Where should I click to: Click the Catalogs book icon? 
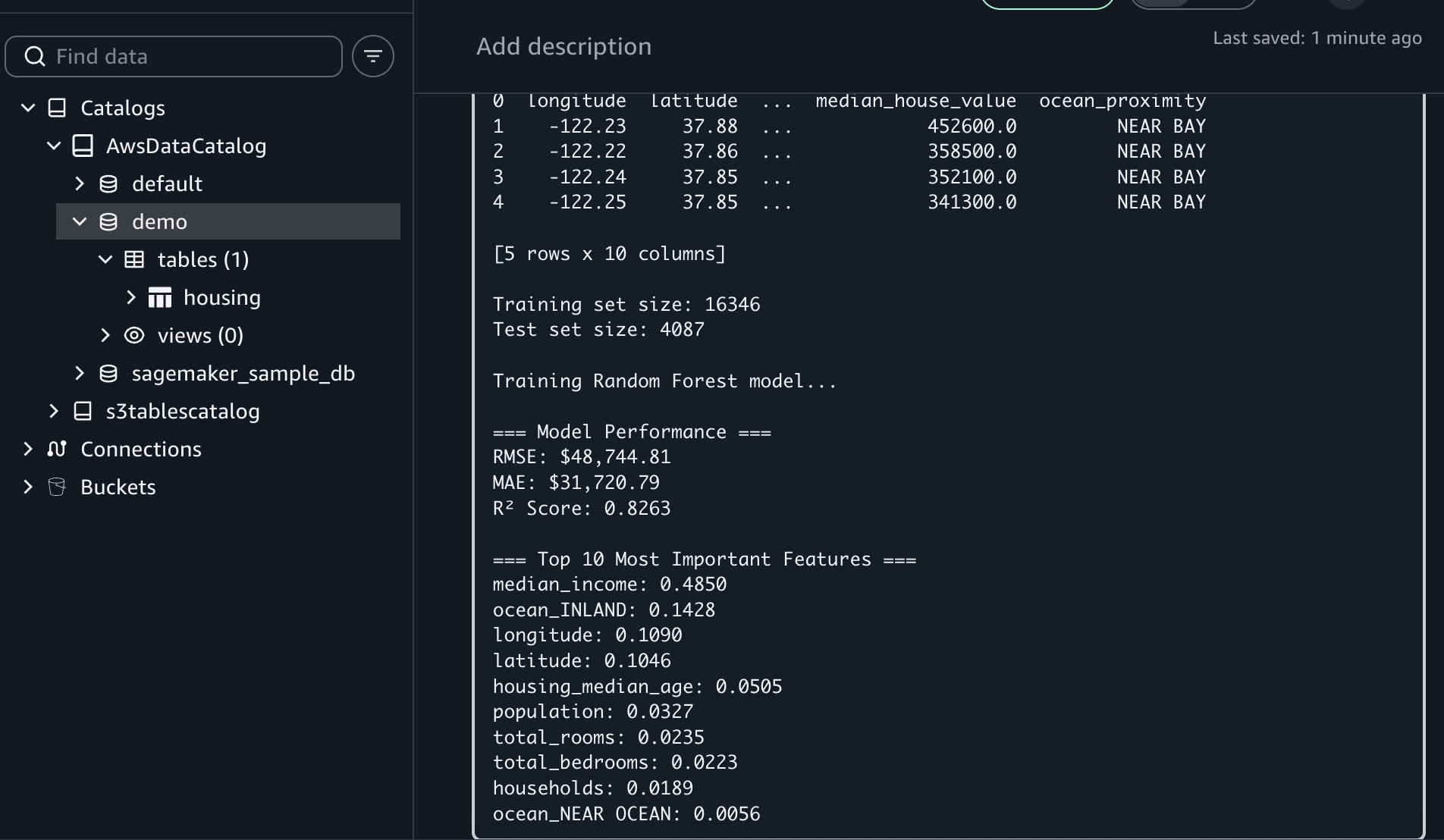[57, 108]
